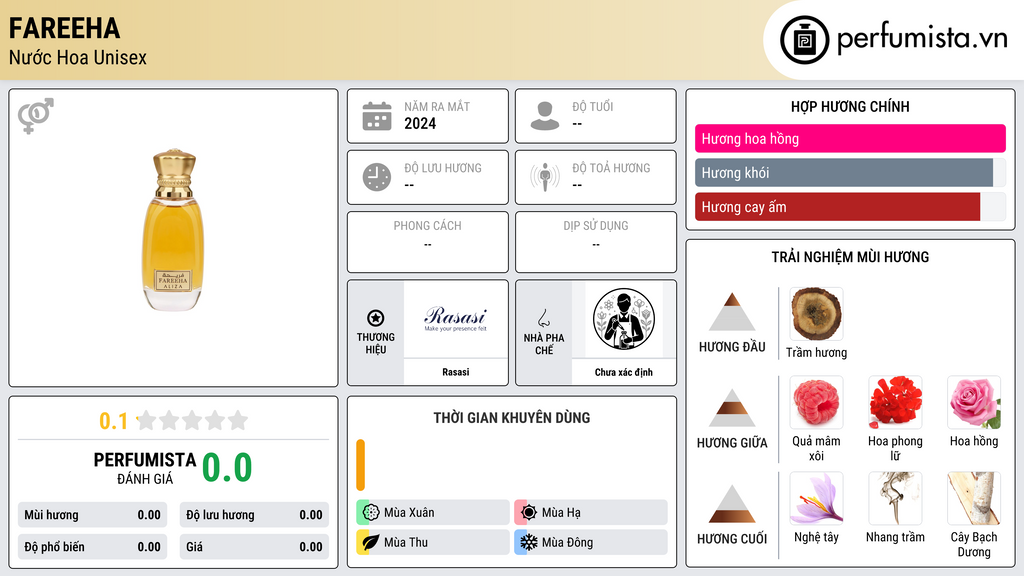The width and height of the screenshot is (1024, 576).
Task: Select the Mùa Hạ season tag
Action: click(591, 513)
